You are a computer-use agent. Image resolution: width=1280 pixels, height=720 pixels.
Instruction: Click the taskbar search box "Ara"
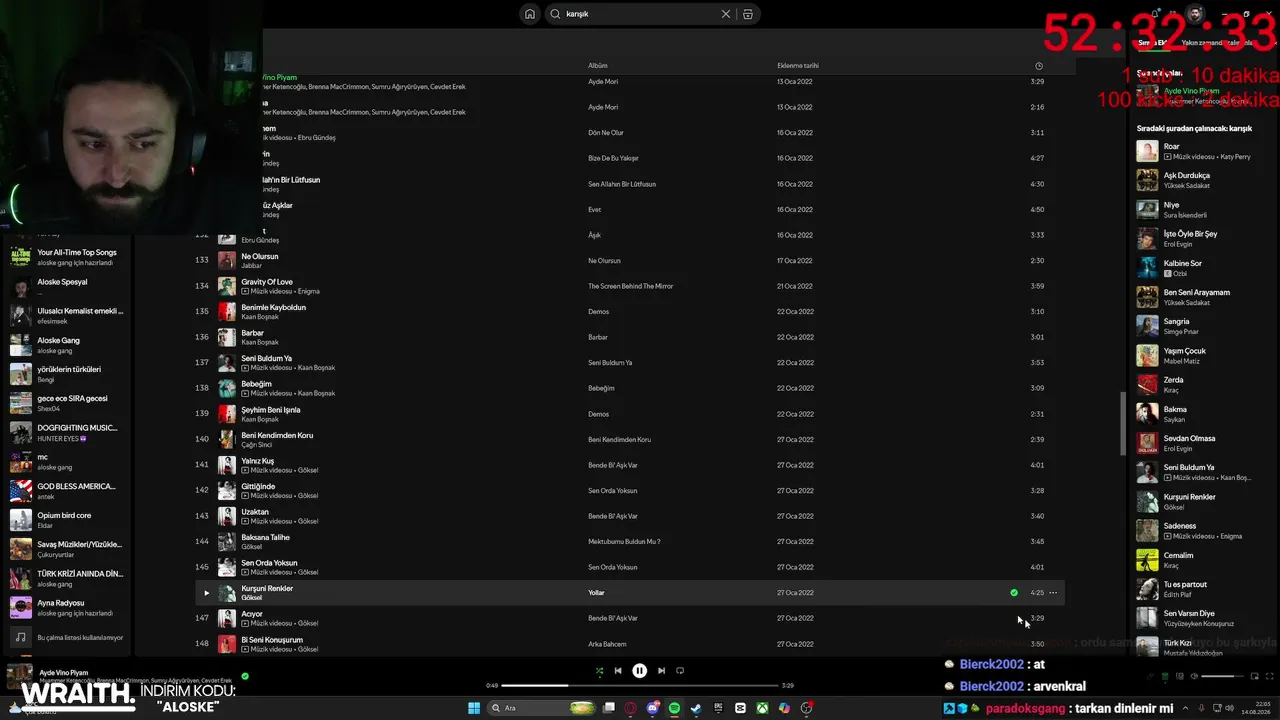pyautogui.click(x=542, y=708)
